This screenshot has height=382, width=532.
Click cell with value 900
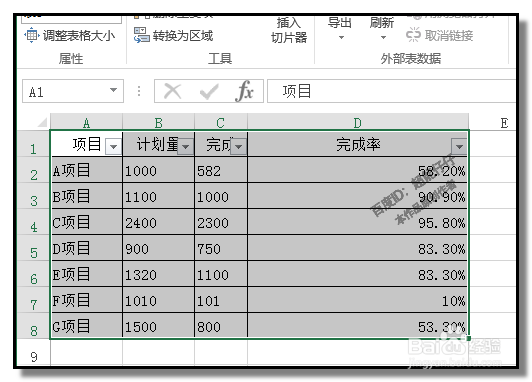point(158,248)
